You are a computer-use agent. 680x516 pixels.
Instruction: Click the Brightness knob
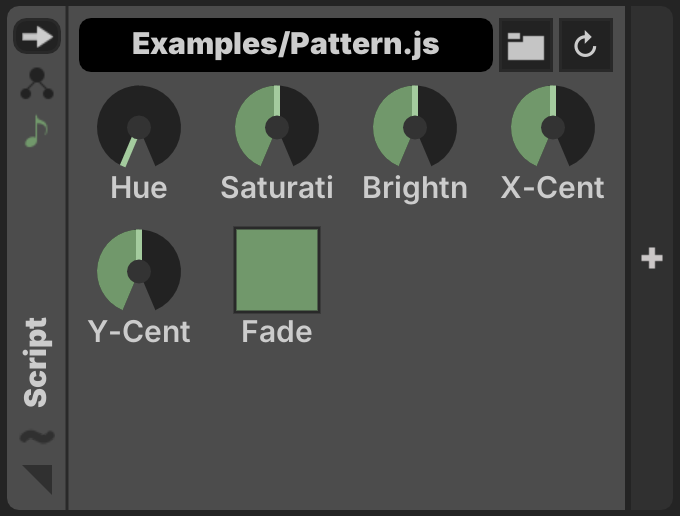click(415, 127)
